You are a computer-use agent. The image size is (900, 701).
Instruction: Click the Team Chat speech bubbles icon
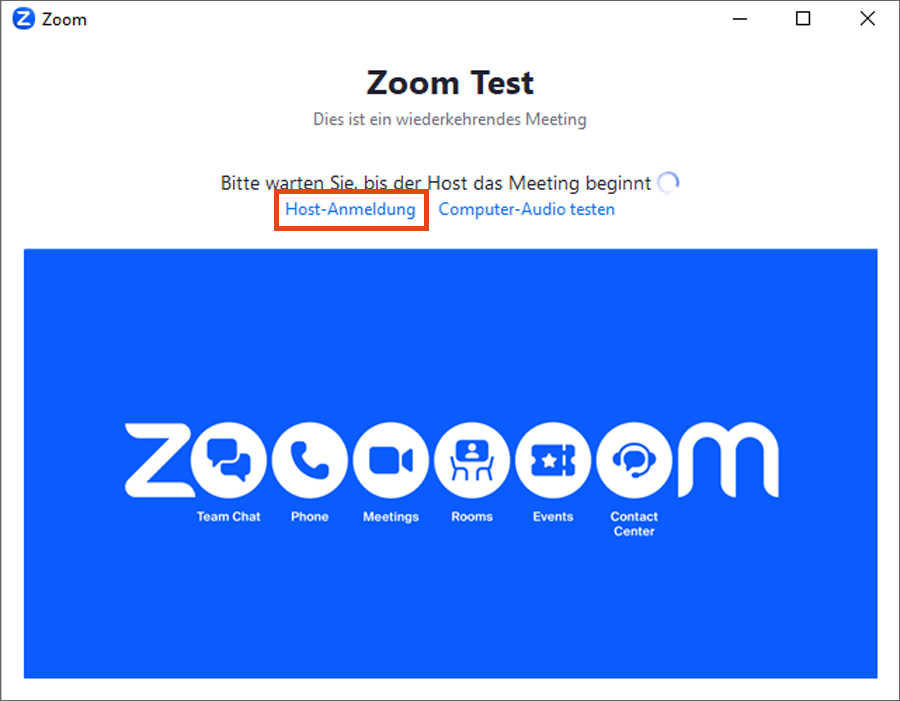click(x=229, y=460)
